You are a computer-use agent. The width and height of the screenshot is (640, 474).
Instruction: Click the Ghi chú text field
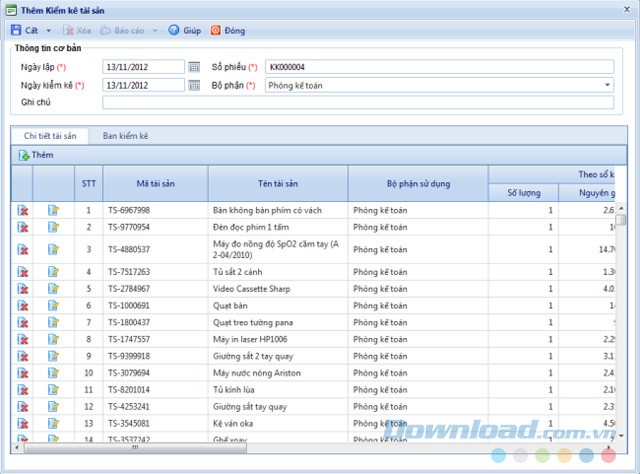point(357,102)
